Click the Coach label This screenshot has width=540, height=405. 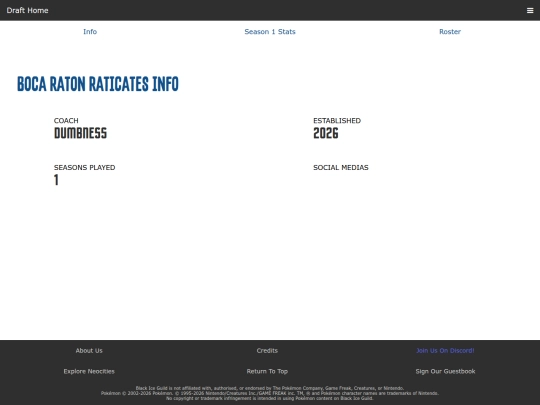point(66,121)
